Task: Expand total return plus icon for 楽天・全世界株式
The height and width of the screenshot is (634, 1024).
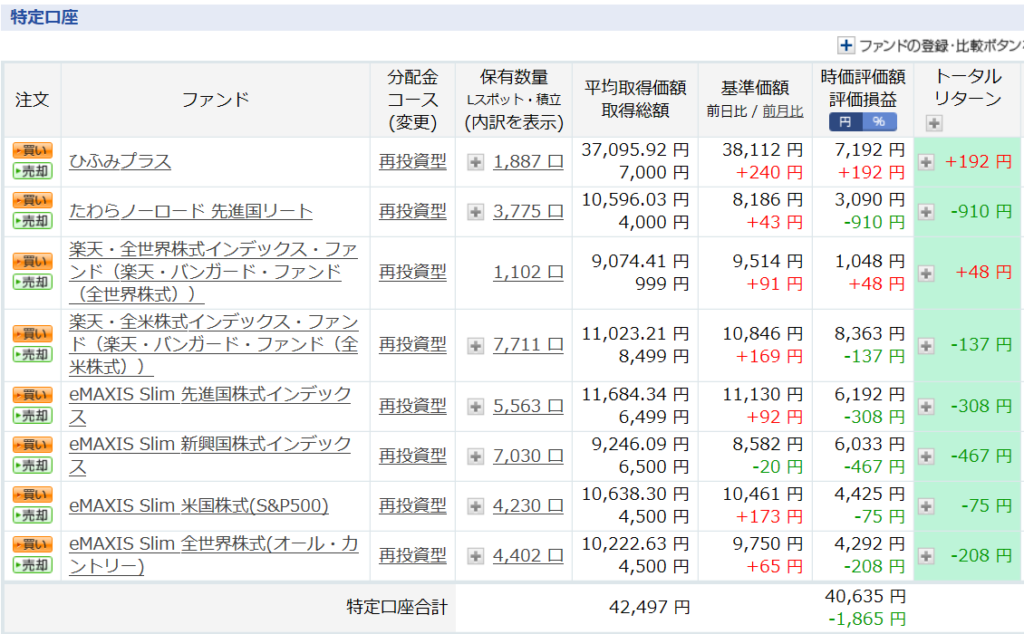Action: tap(926, 273)
